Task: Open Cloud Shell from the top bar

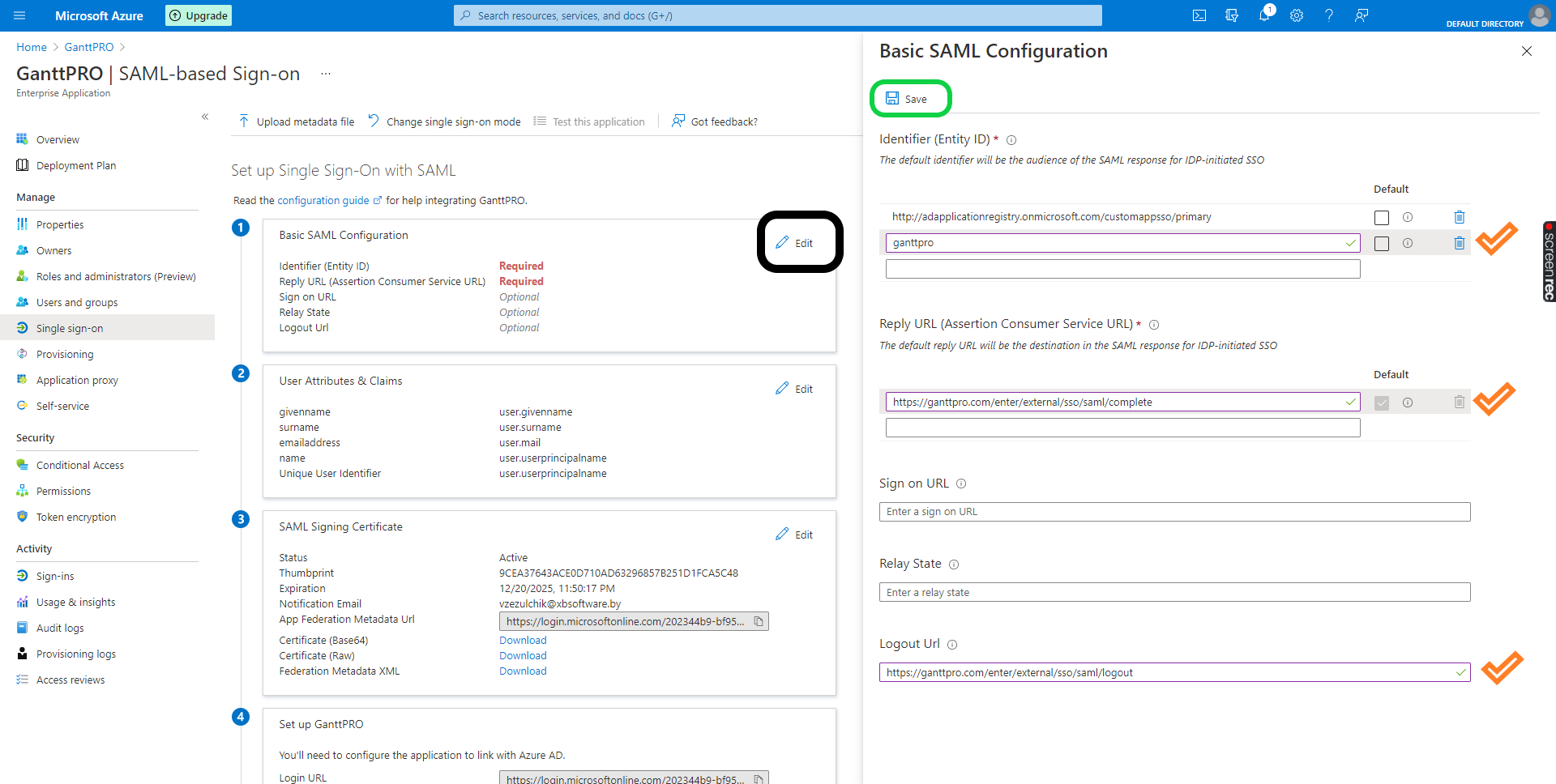Action: (1199, 15)
